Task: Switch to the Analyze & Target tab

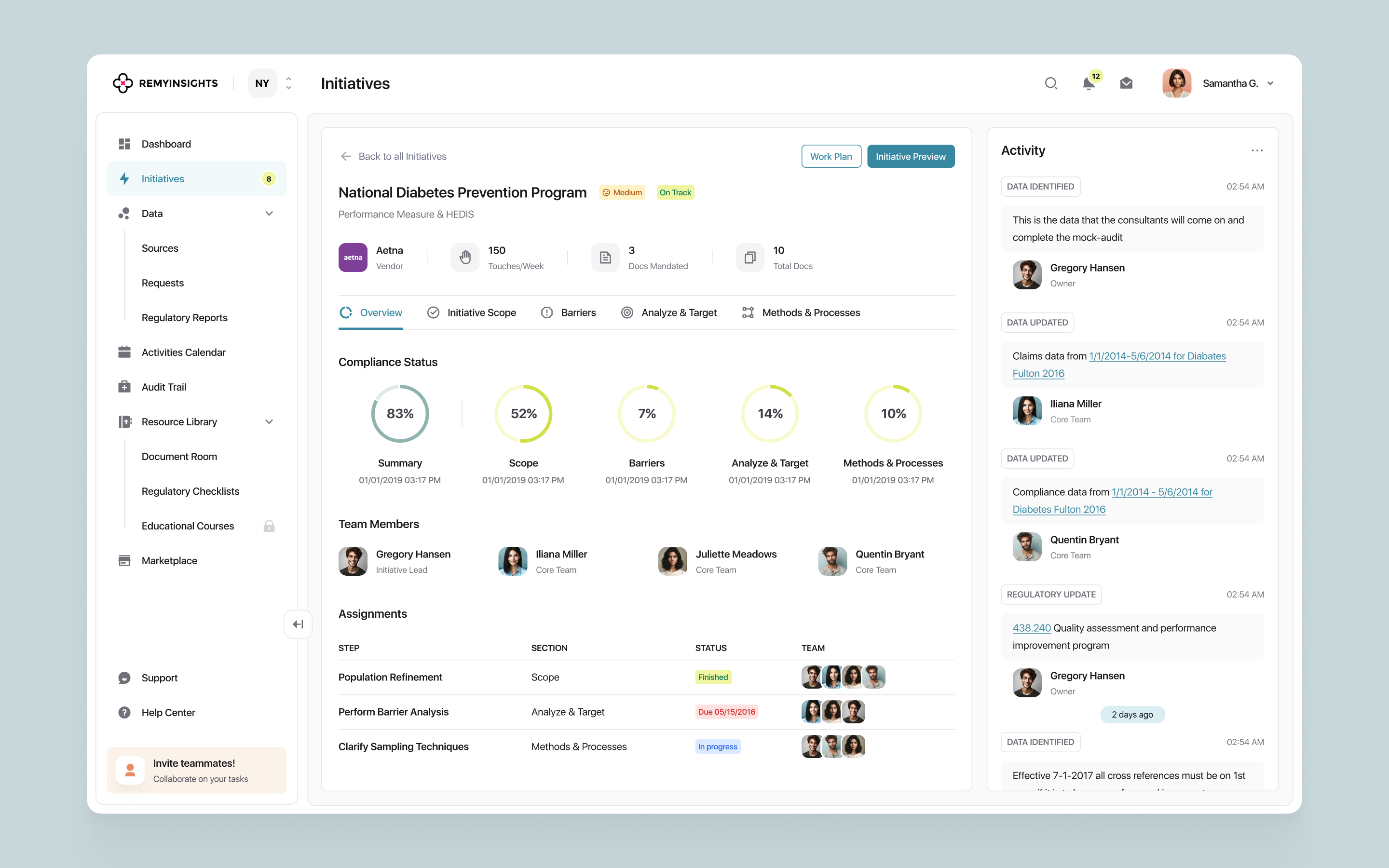Action: 668,313
